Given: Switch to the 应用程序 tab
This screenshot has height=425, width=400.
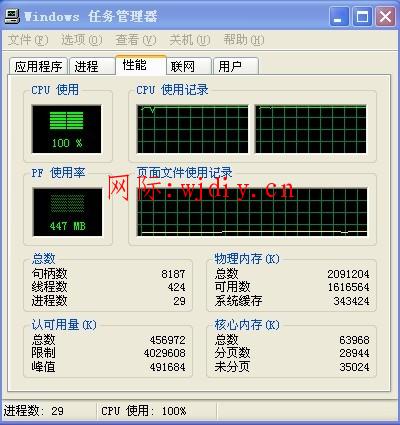Looking at the screenshot, I should click(x=38, y=66).
